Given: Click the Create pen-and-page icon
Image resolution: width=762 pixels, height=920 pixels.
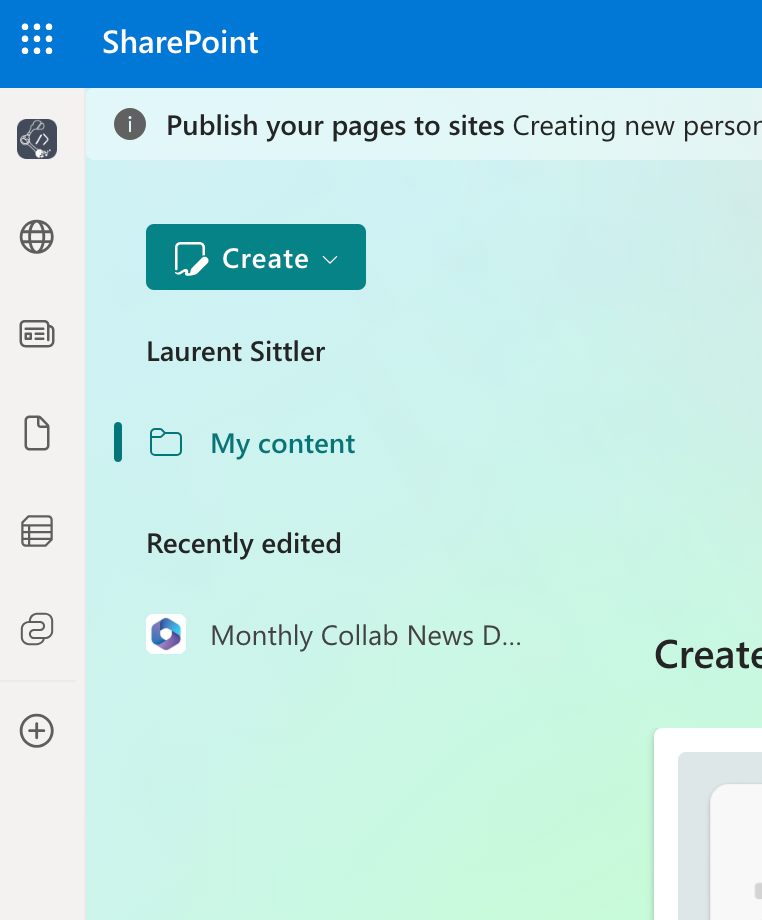Looking at the screenshot, I should click(x=191, y=259).
